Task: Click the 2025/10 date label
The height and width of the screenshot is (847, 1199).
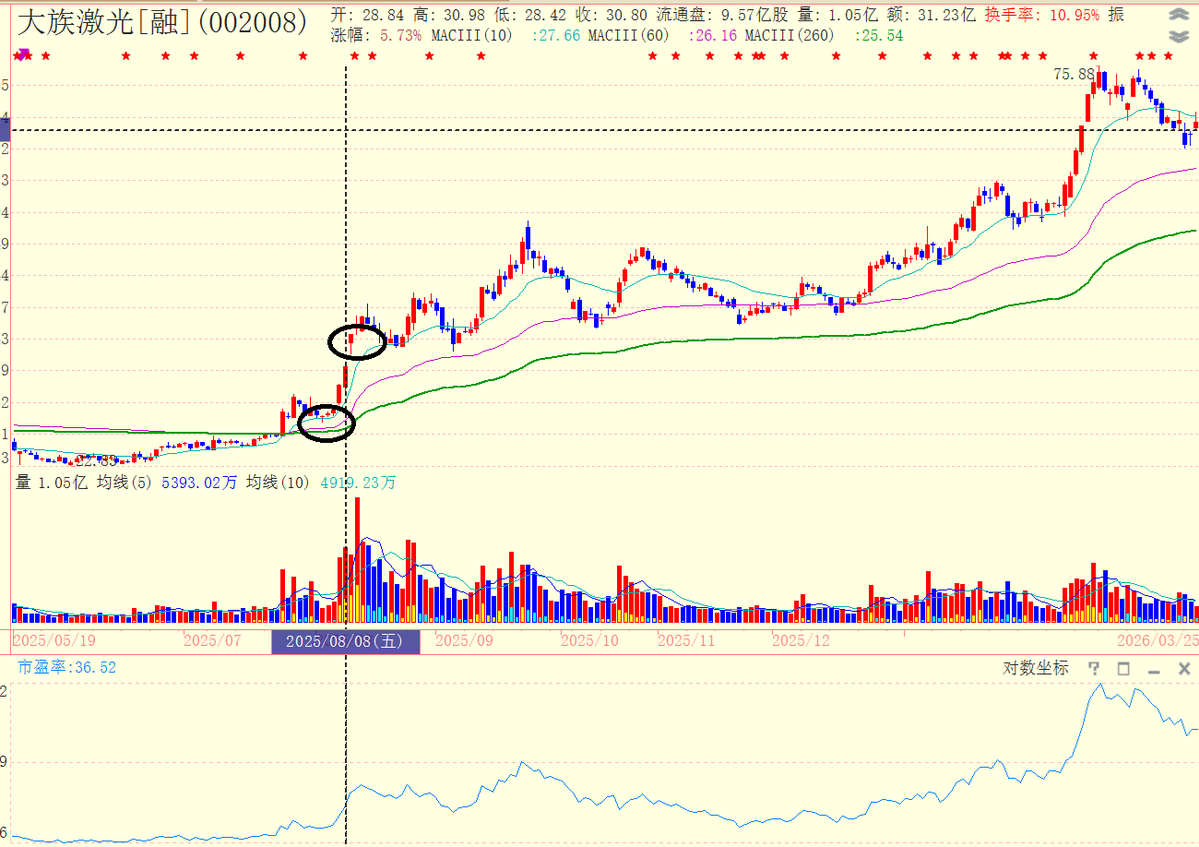Action: click(x=589, y=641)
